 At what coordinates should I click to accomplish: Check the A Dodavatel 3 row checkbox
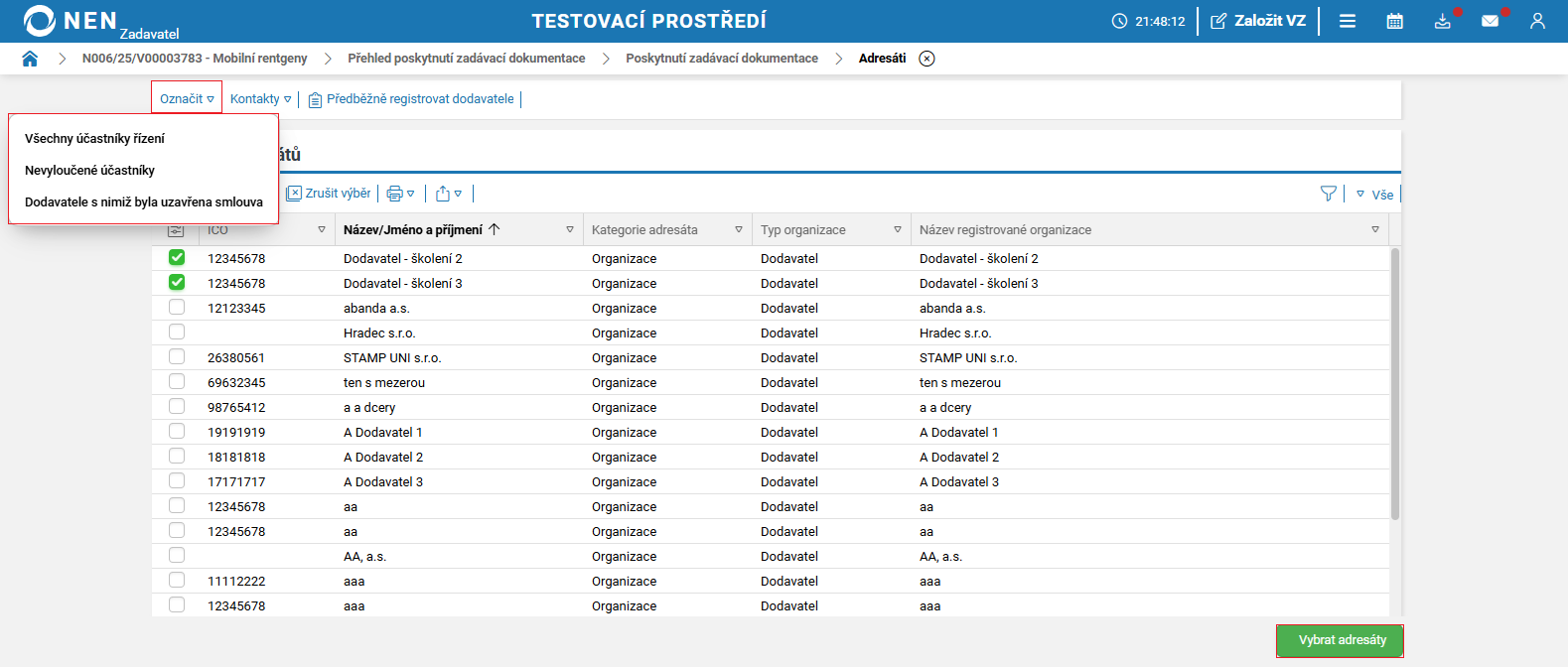click(177, 480)
